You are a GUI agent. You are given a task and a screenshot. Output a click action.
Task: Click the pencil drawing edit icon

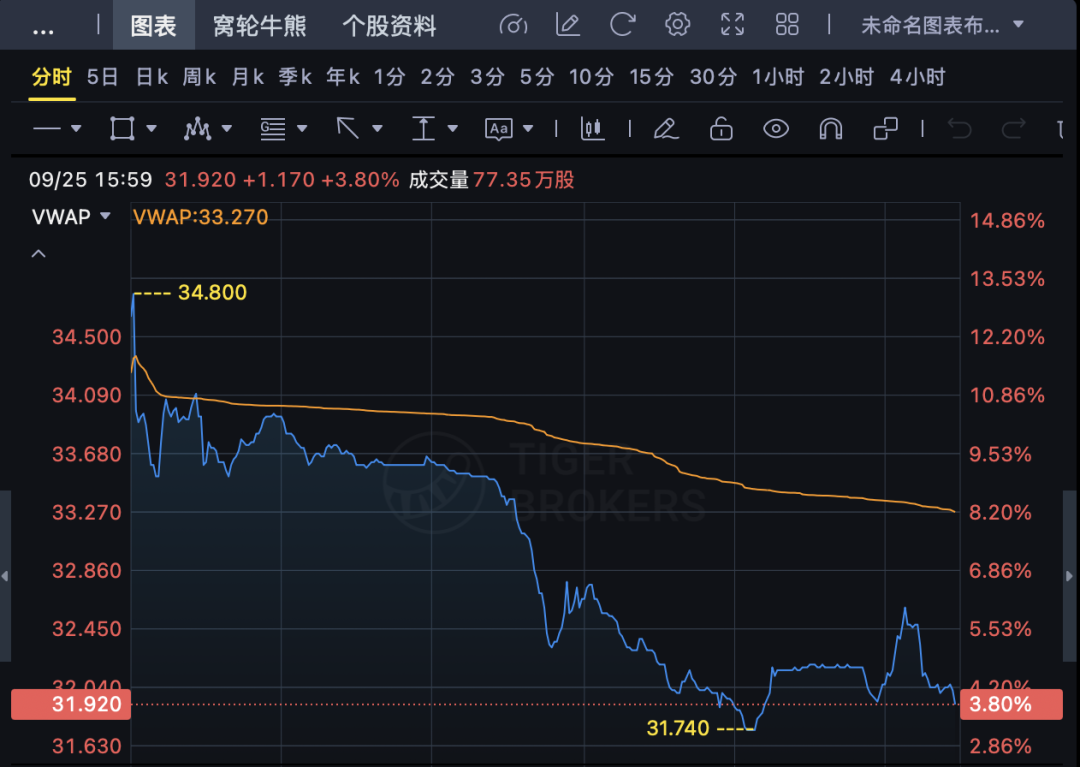click(665, 128)
